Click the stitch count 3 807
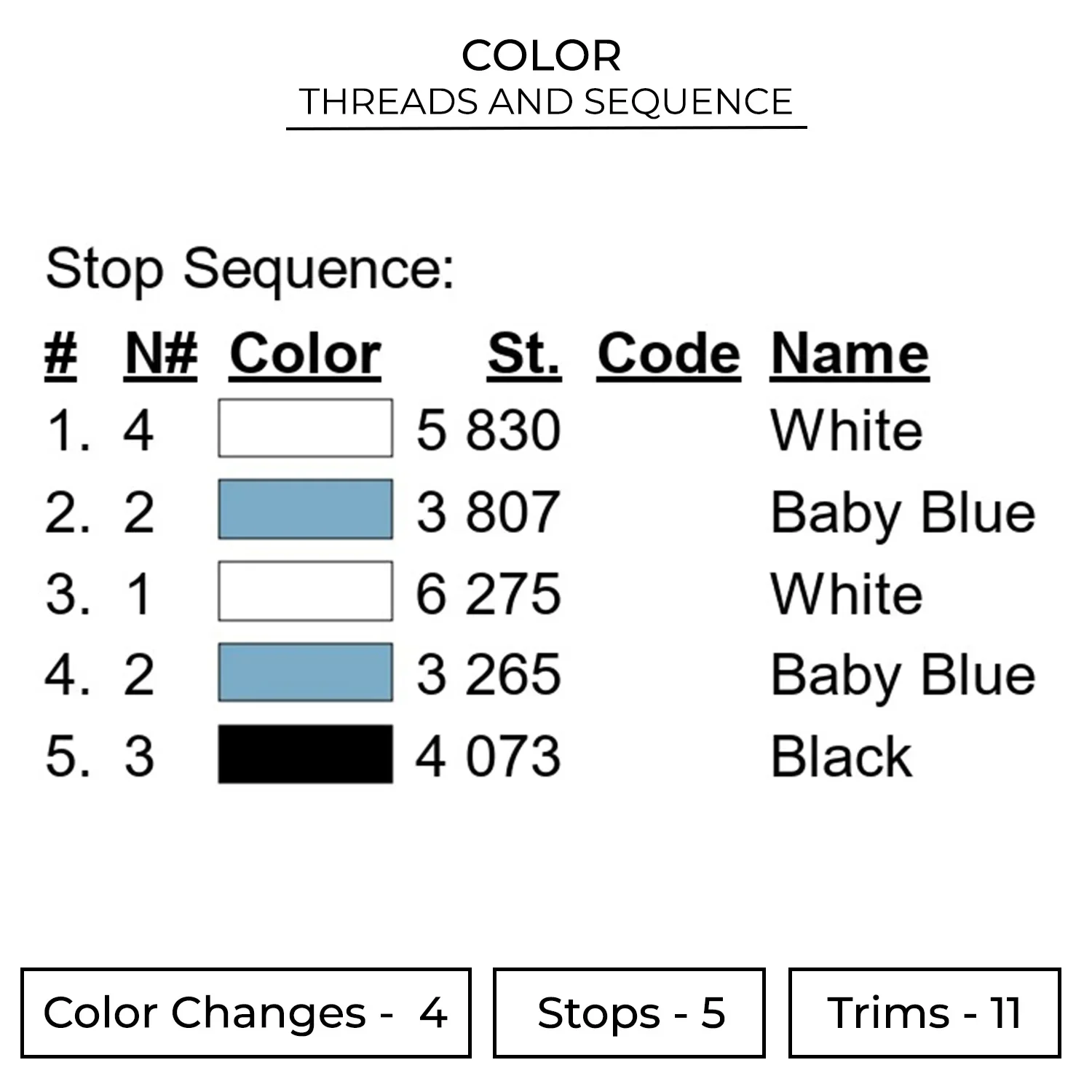1092x1092 pixels. (488, 511)
